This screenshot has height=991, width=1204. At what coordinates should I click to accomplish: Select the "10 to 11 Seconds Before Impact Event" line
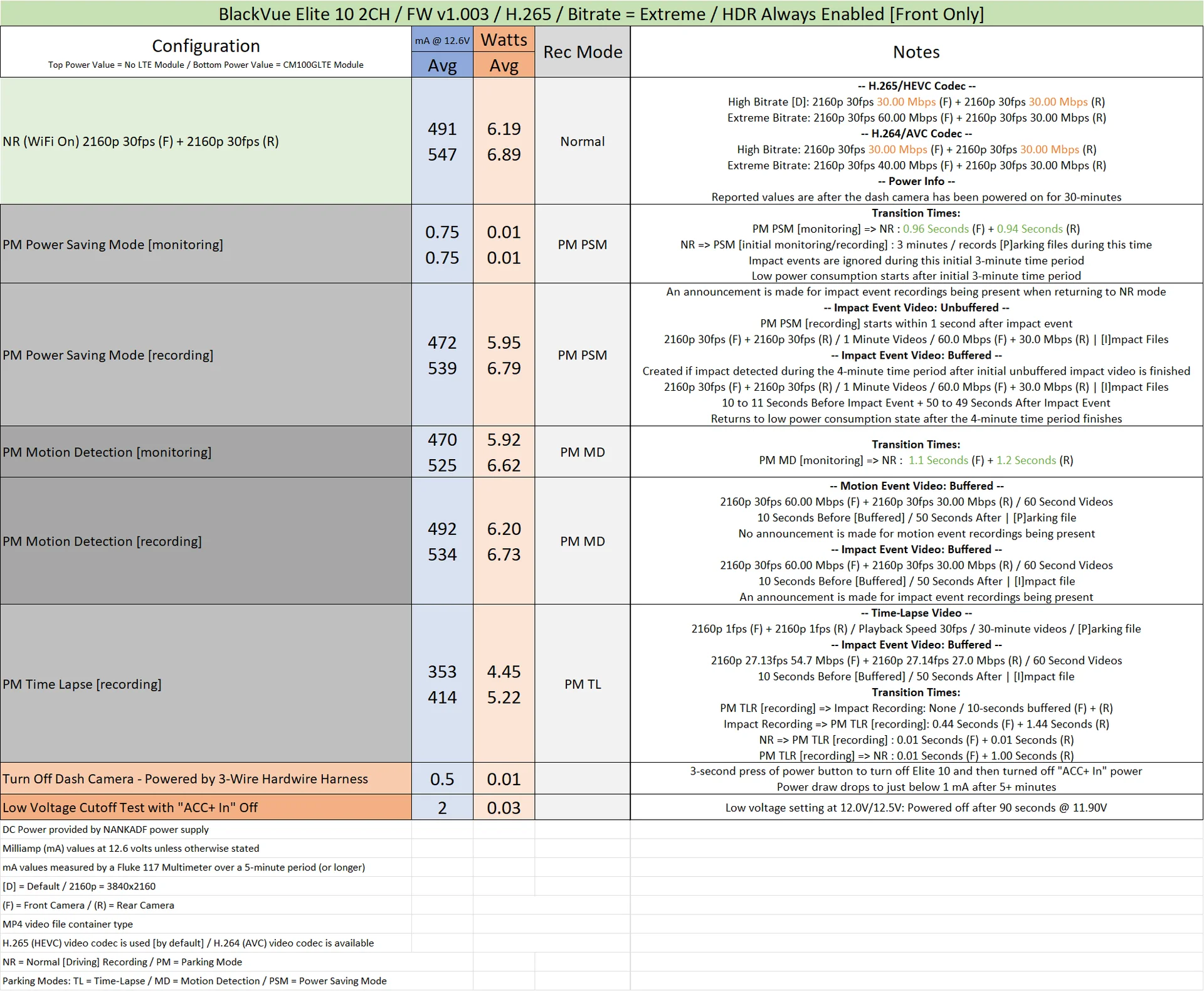[x=916, y=403]
